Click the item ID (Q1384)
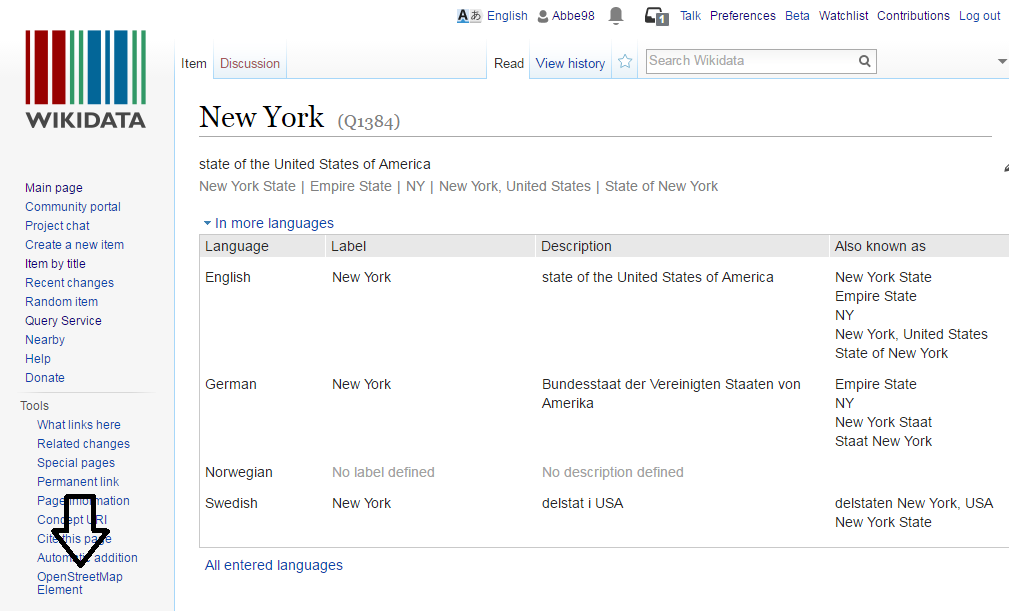Viewport: 1009px width, 611px height. click(x=369, y=121)
